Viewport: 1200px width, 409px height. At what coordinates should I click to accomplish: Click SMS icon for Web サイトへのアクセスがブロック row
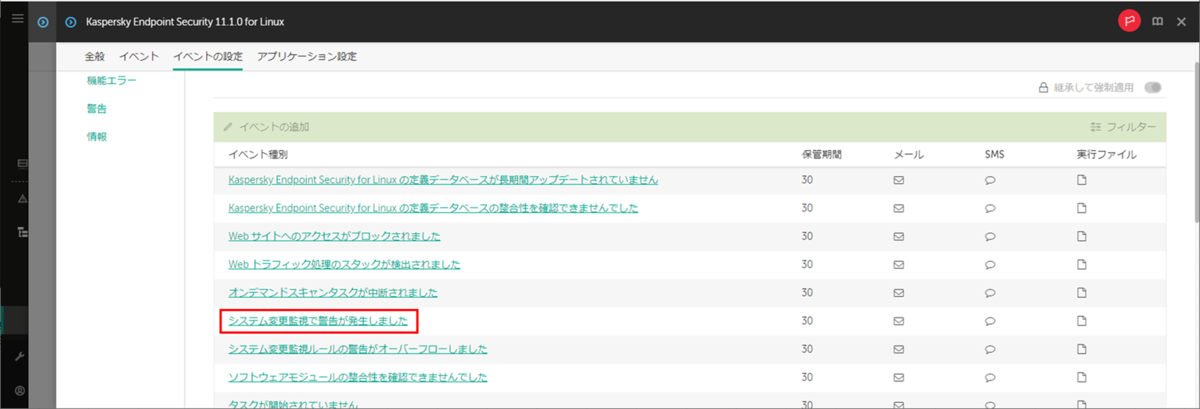[x=990, y=236]
